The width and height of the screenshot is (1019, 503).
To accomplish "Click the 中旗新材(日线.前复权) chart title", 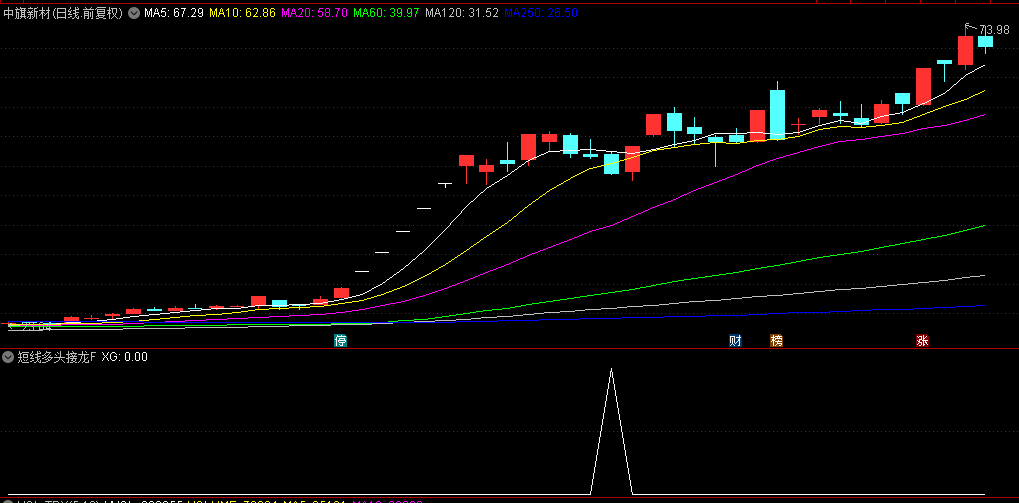I will (x=64, y=13).
